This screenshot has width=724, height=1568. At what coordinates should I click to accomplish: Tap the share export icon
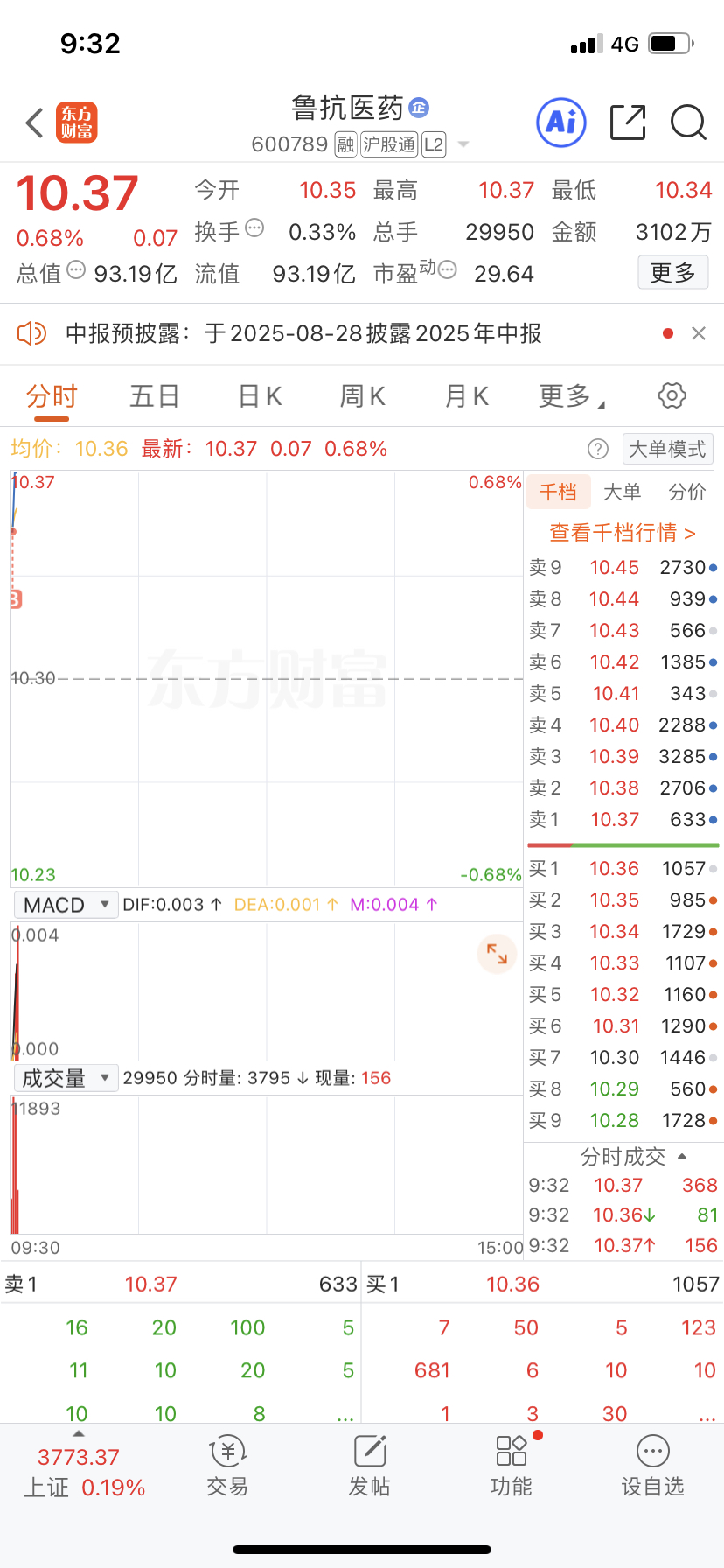pyautogui.click(x=627, y=122)
